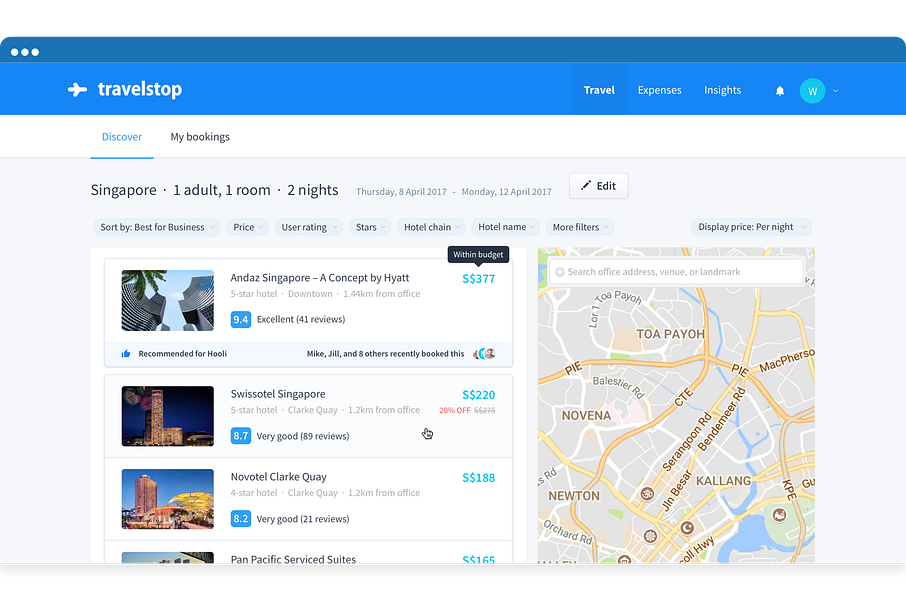Click the W user avatar

click(812, 91)
